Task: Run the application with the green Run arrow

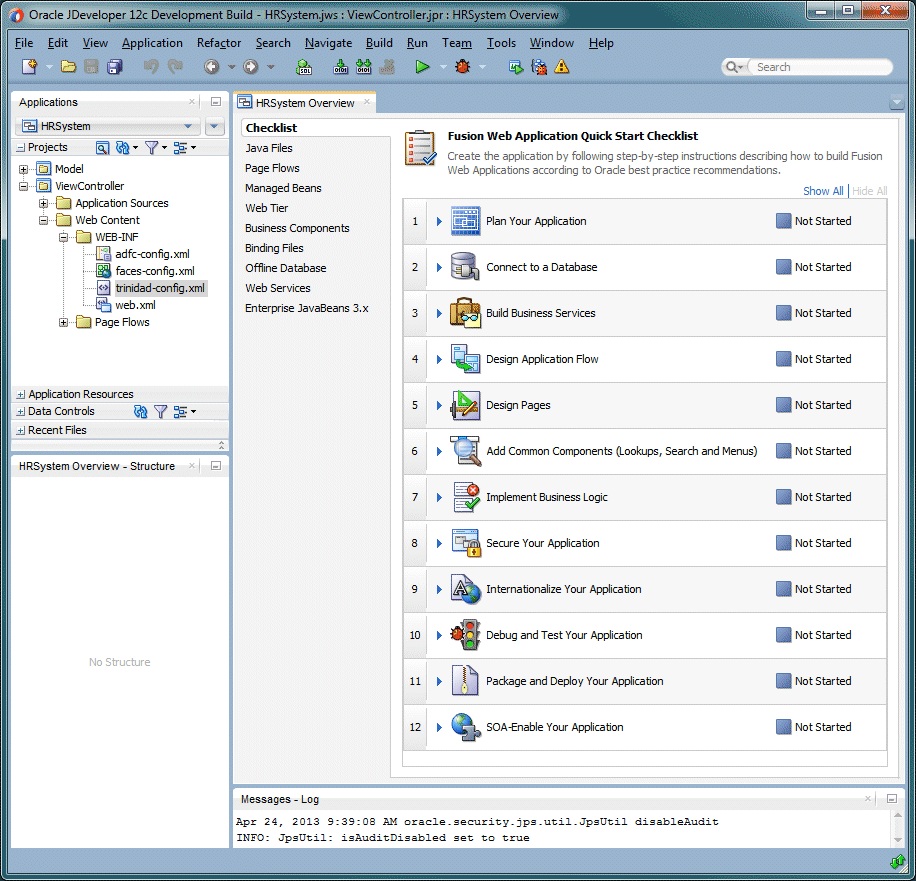Action: pos(421,66)
